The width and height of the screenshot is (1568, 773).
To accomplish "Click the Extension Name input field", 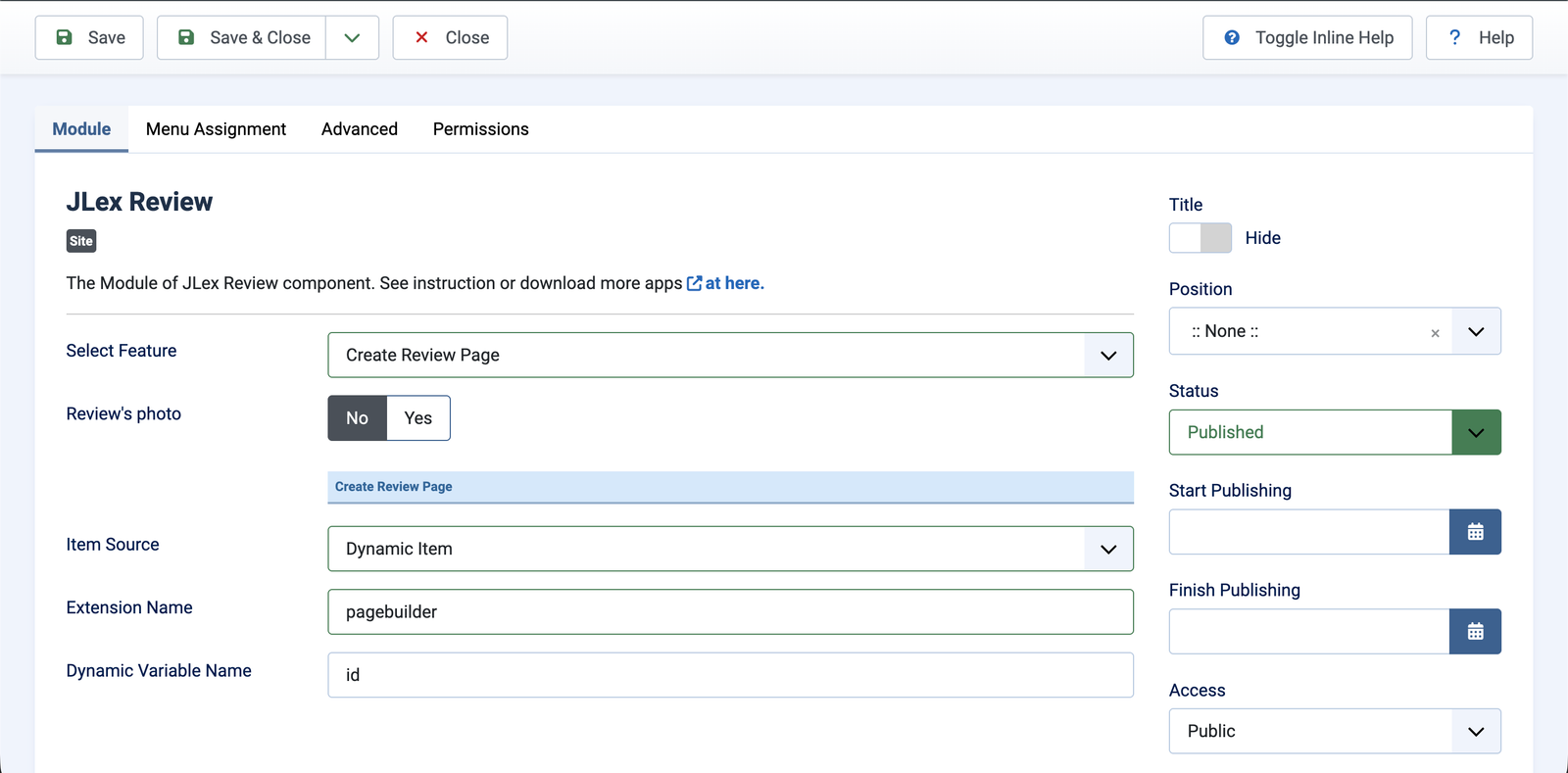I will pyautogui.click(x=730, y=611).
